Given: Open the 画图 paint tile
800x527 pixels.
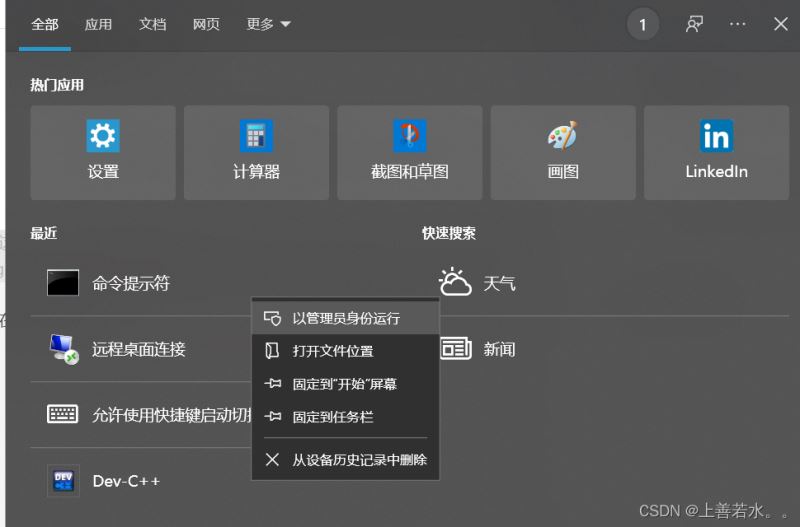Looking at the screenshot, I should tap(563, 152).
